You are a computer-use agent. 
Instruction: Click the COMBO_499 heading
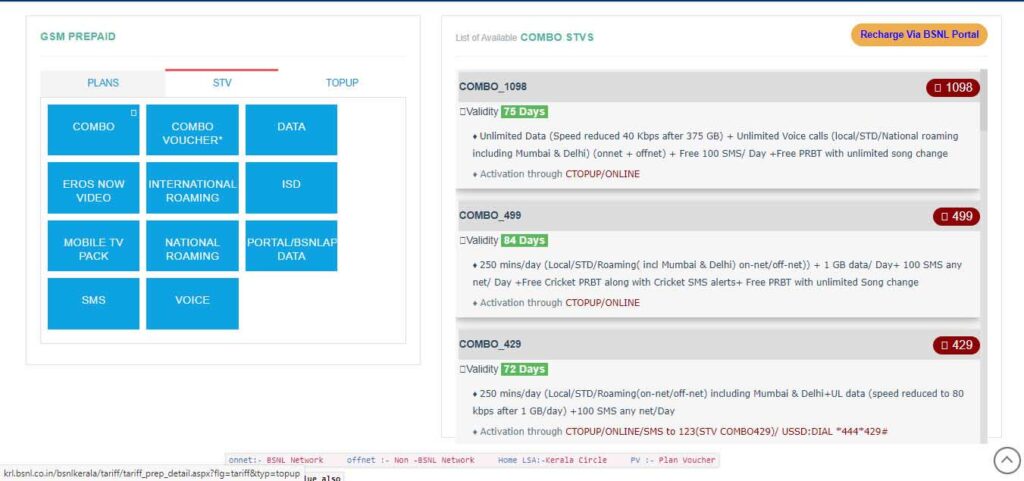click(x=490, y=215)
